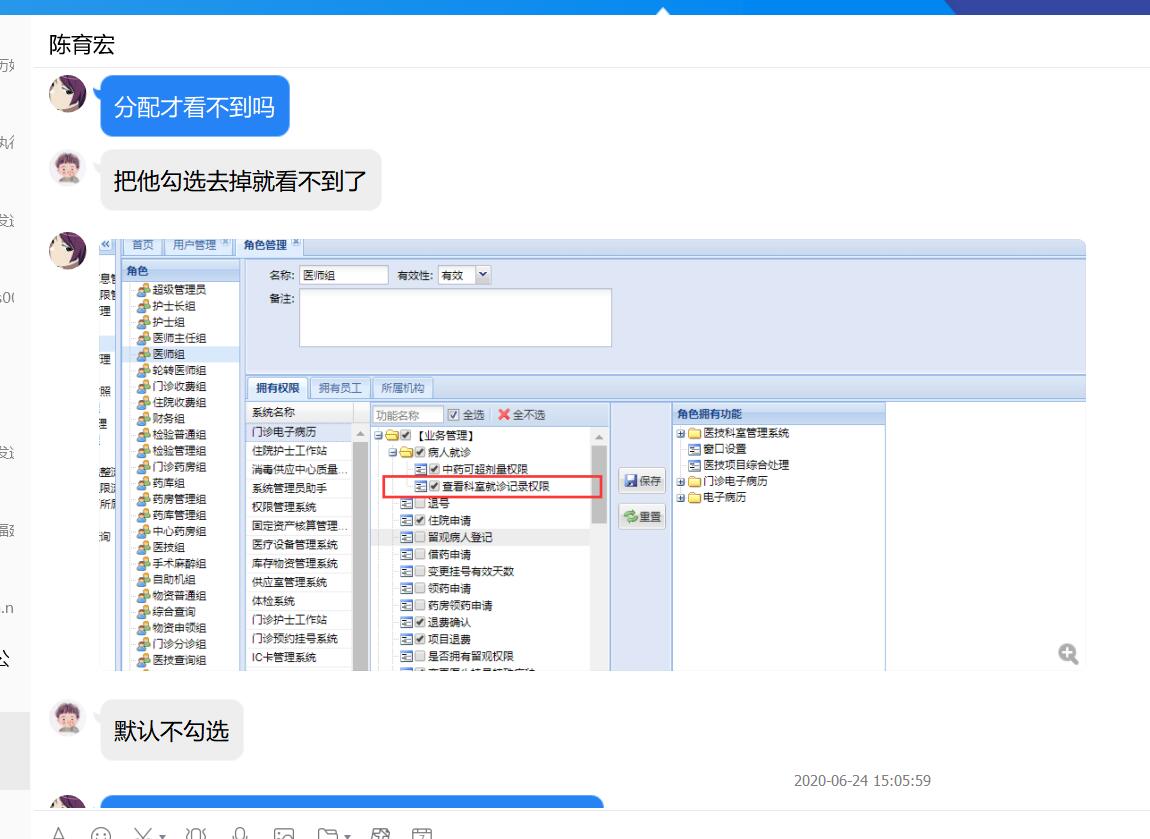This screenshot has height=839, width=1150.
Task: Check the 退号 checkbox
Action: 420,503
